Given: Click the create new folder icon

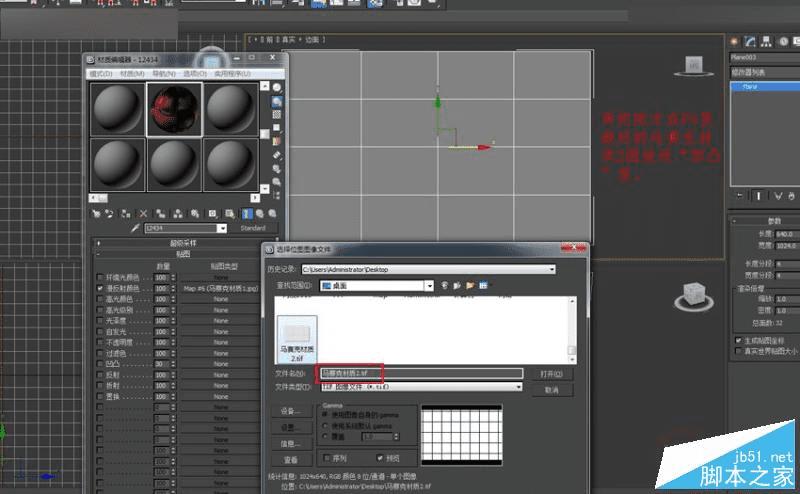Looking at the screenshot, I should [x=468, y=285].
